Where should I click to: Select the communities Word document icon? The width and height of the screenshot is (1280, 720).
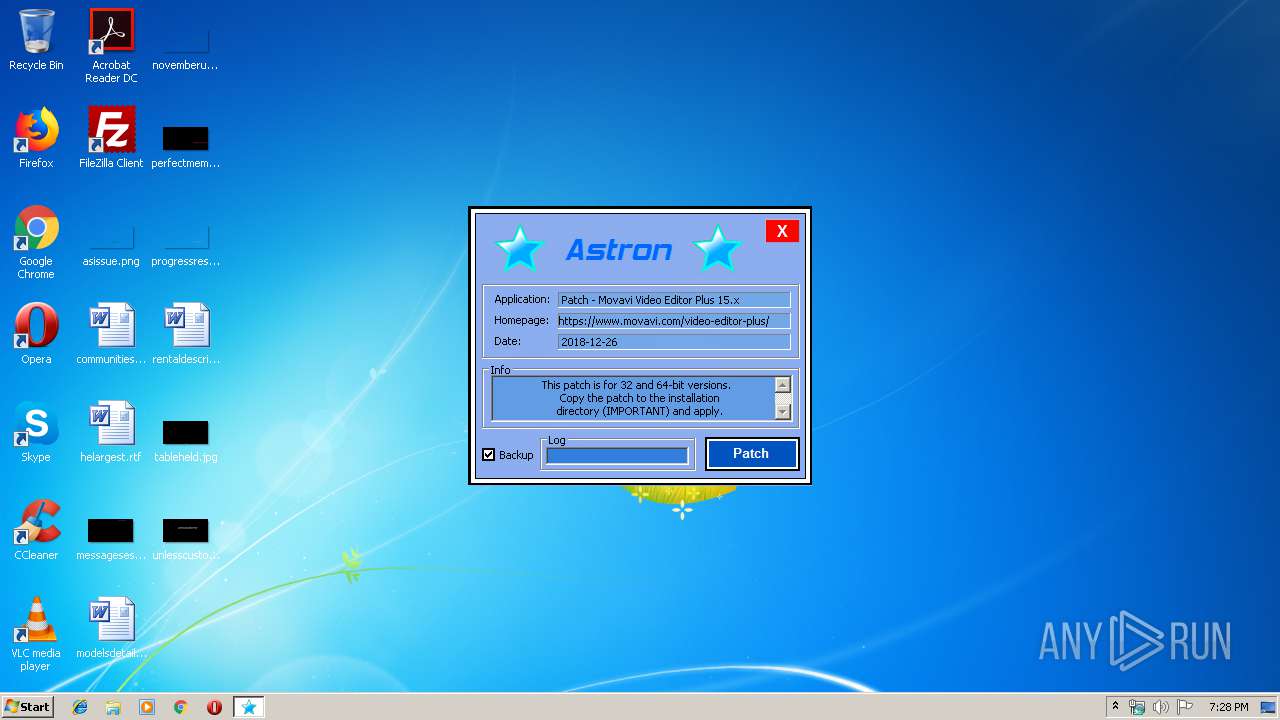[x=111, y=334]
